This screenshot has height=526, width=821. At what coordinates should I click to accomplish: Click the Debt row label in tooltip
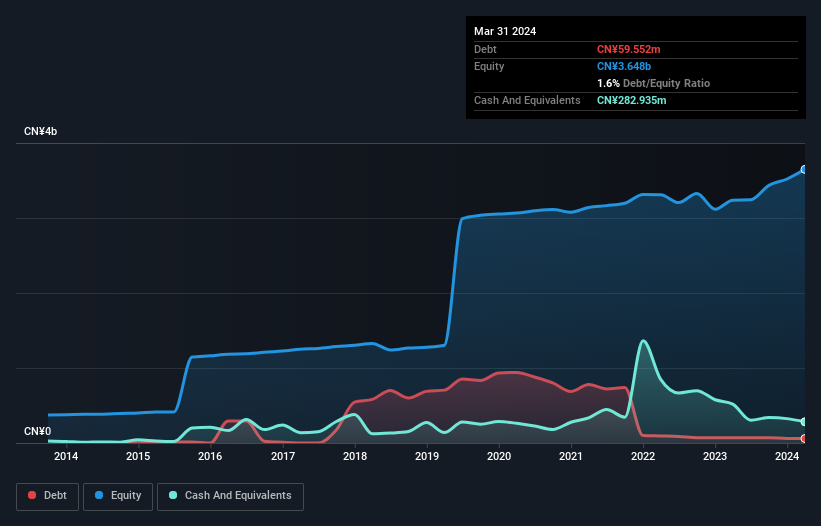[x=485, y=49]
